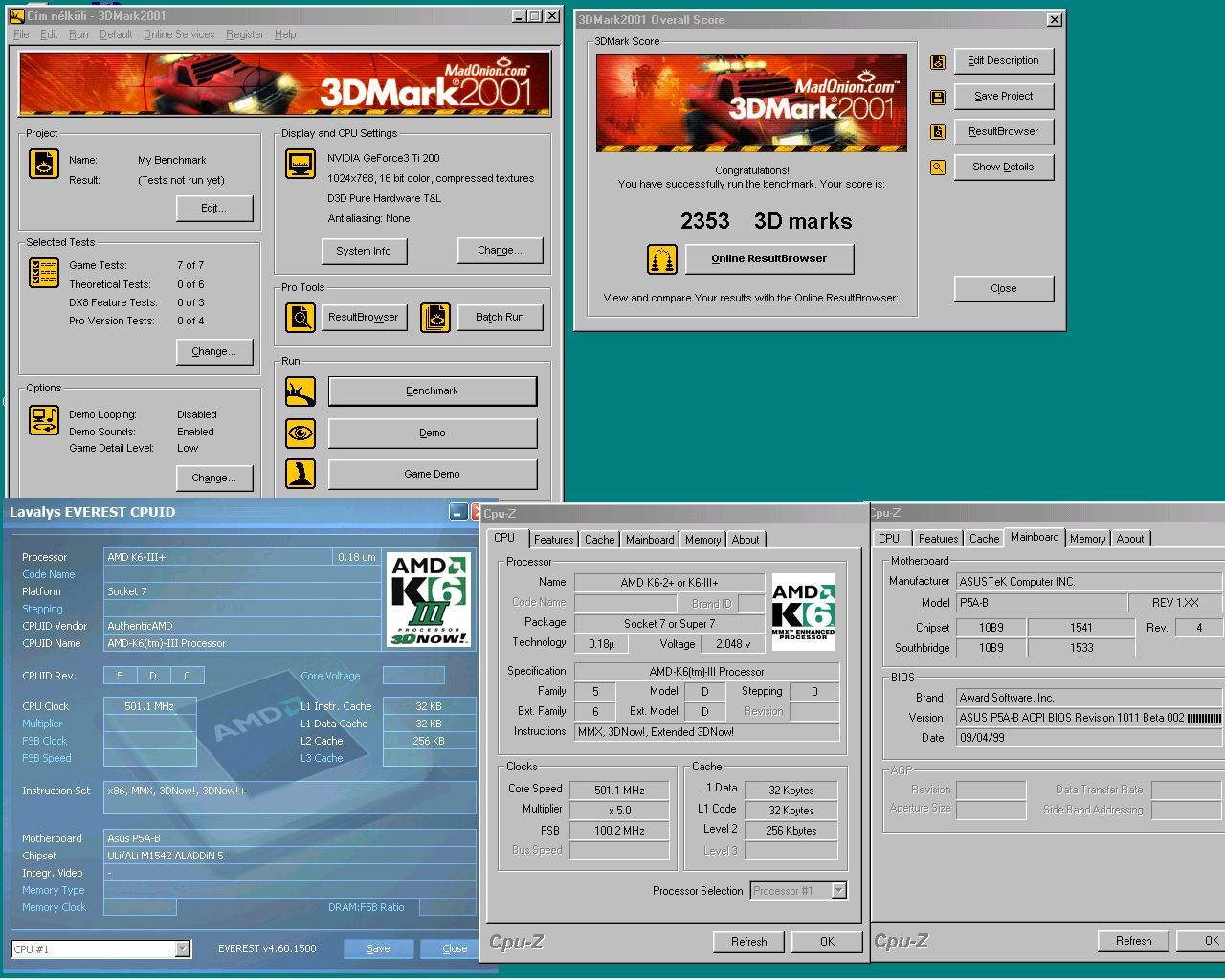Click Change button under Display and CPU Settings
This screenshot has width=1225, height=980.
pyautogui.click(x=501, y=251)
